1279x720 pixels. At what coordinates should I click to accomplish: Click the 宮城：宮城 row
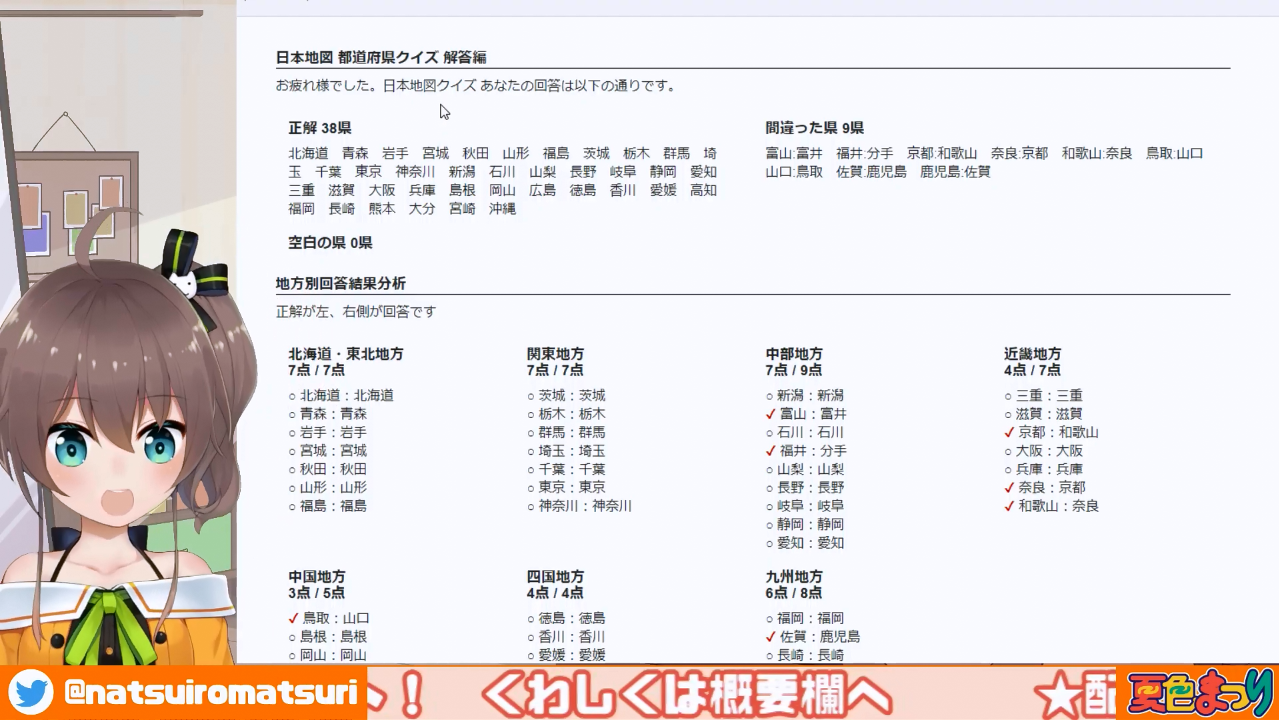(328, 451)
